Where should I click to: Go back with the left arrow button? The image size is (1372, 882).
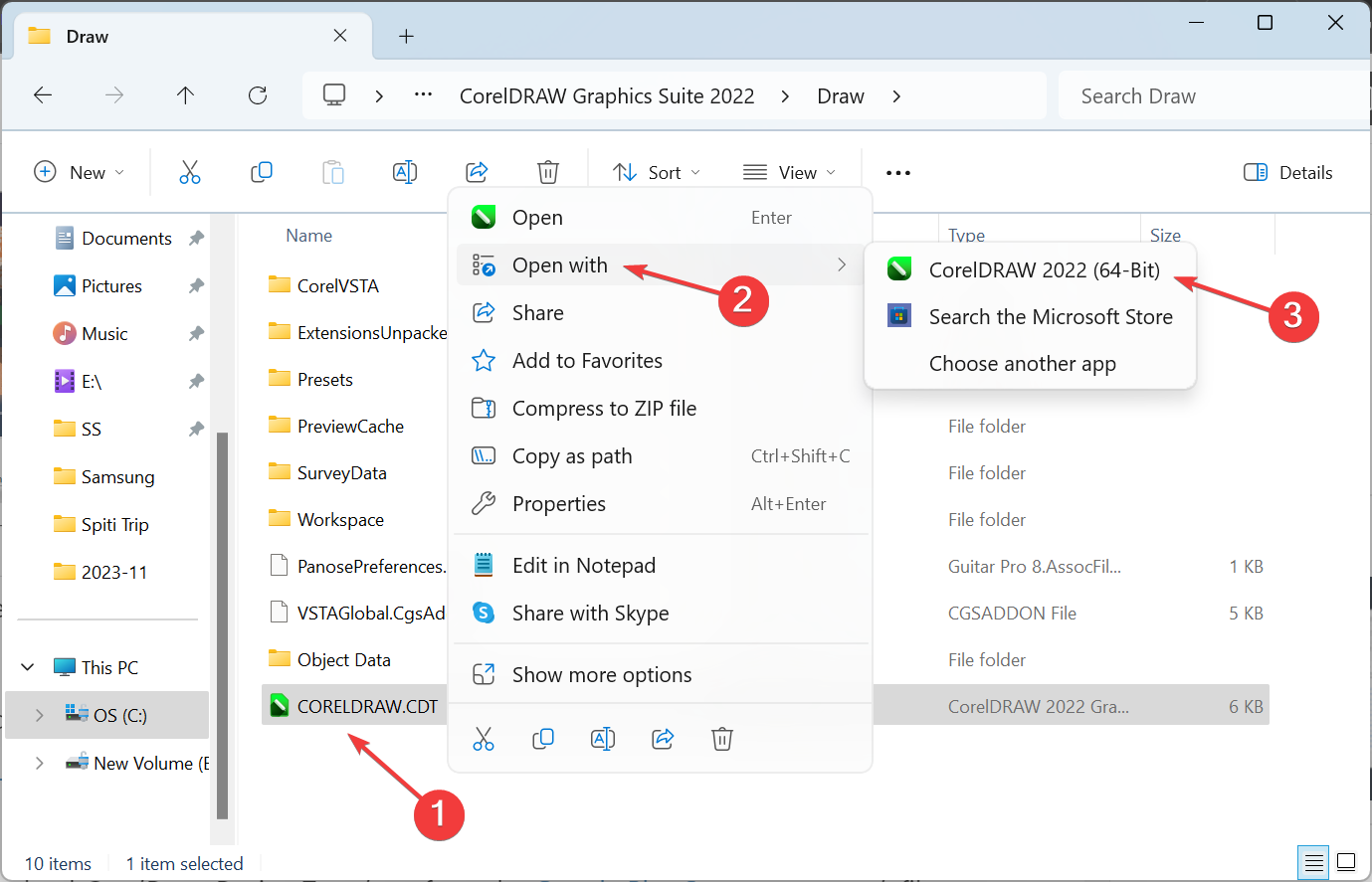coord(43,95)
